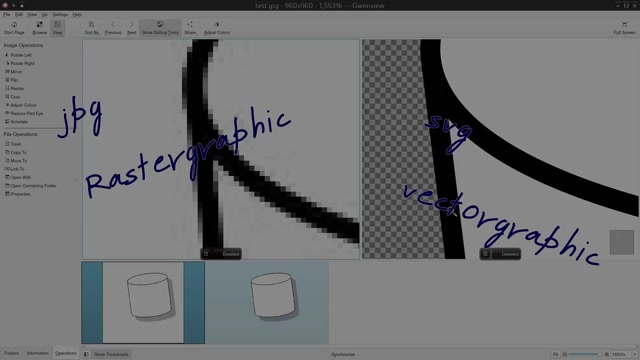This screenshot has width=640, height=360.
Task: Click Annotate in Image Operations
Action: coord(16,122)
